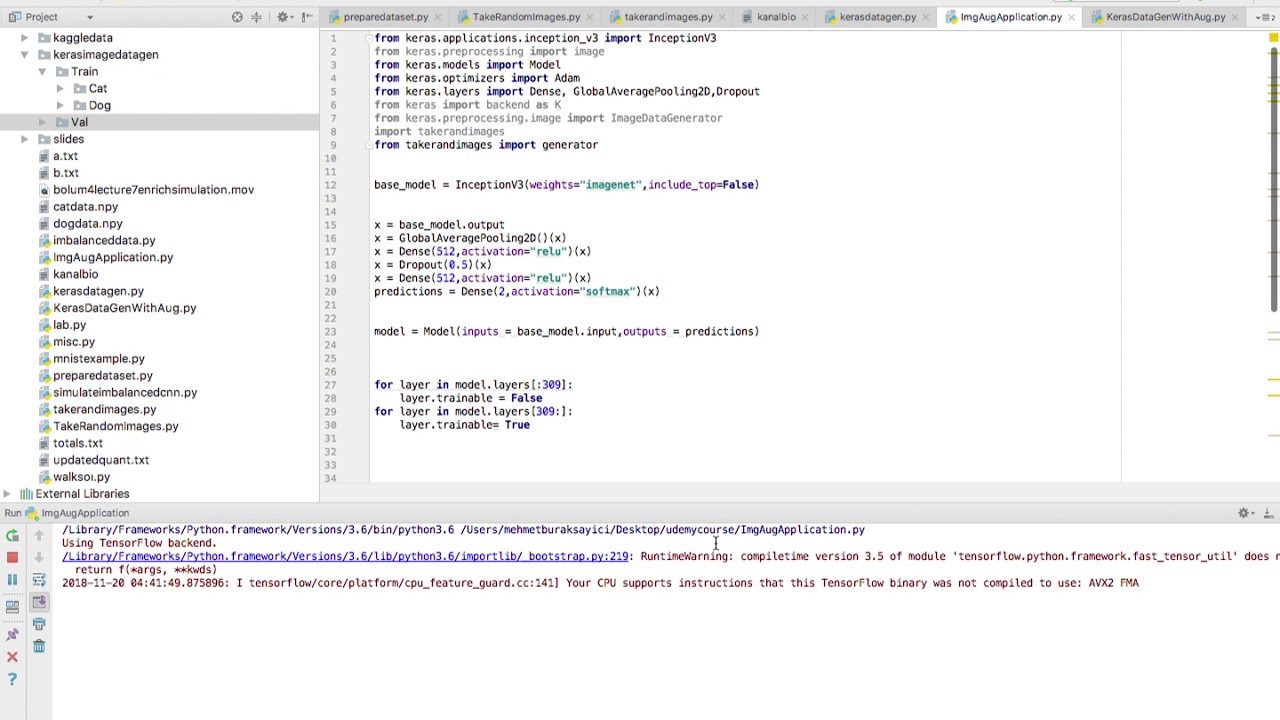Rerun the ImgAugApplication script

12,536
